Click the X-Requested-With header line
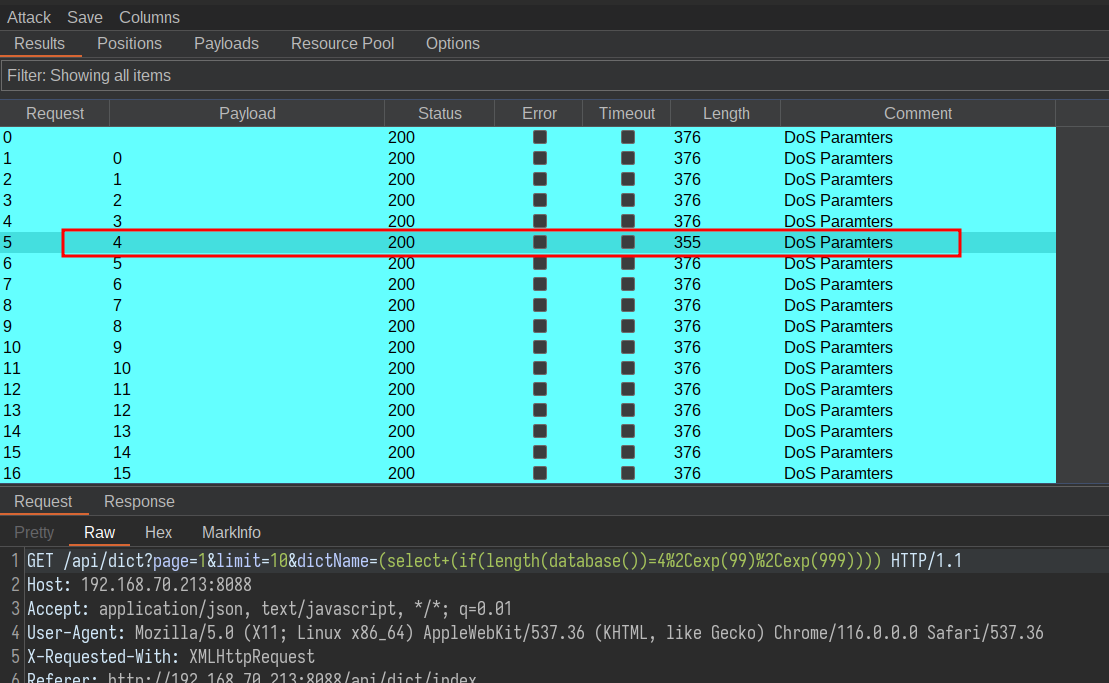This screenshot has width=1109, height=683. pos(170,657)
